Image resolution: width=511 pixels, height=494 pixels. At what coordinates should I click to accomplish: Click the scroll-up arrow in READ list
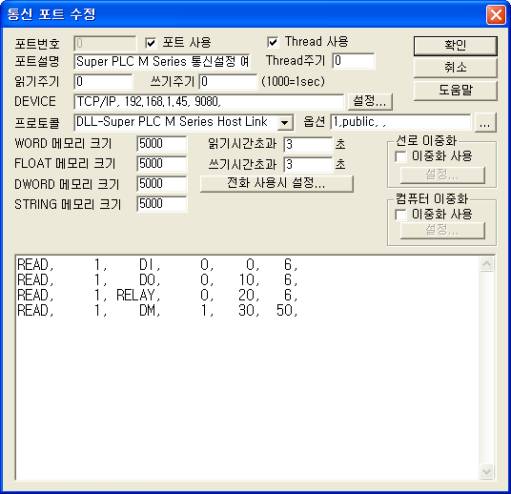pos(487,264)
